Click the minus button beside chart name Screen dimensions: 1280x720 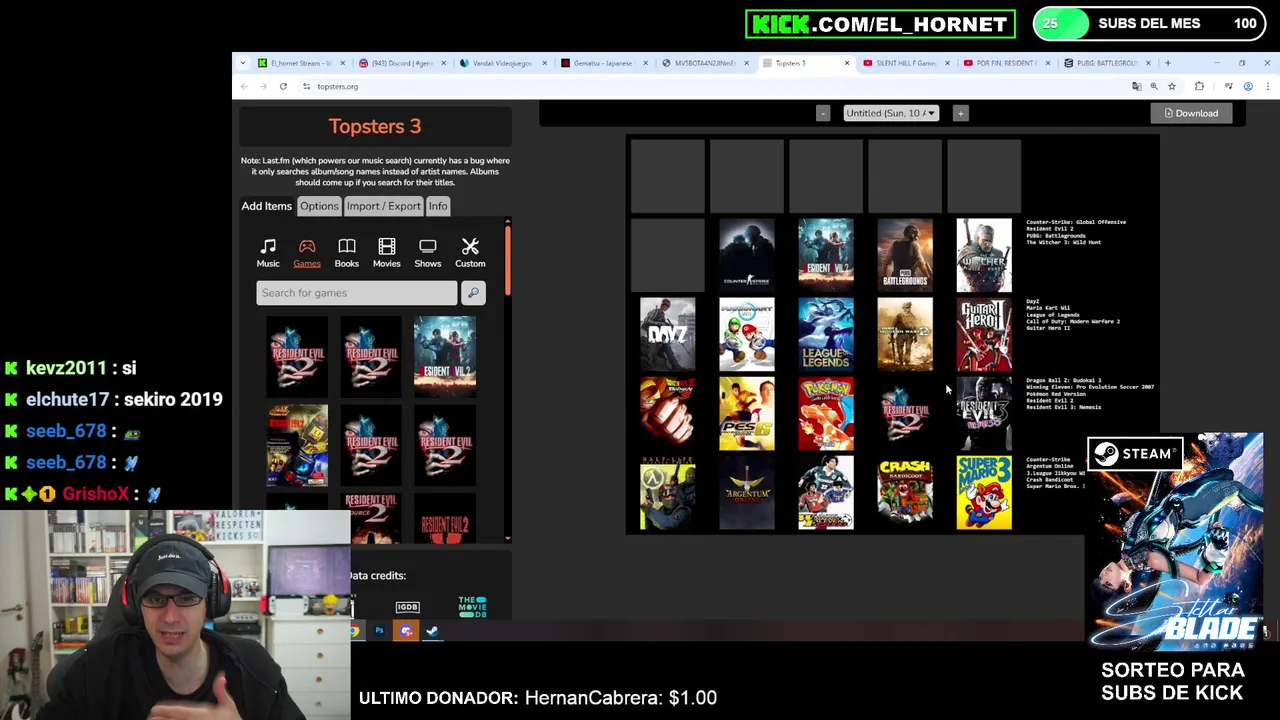coord(823,113)
